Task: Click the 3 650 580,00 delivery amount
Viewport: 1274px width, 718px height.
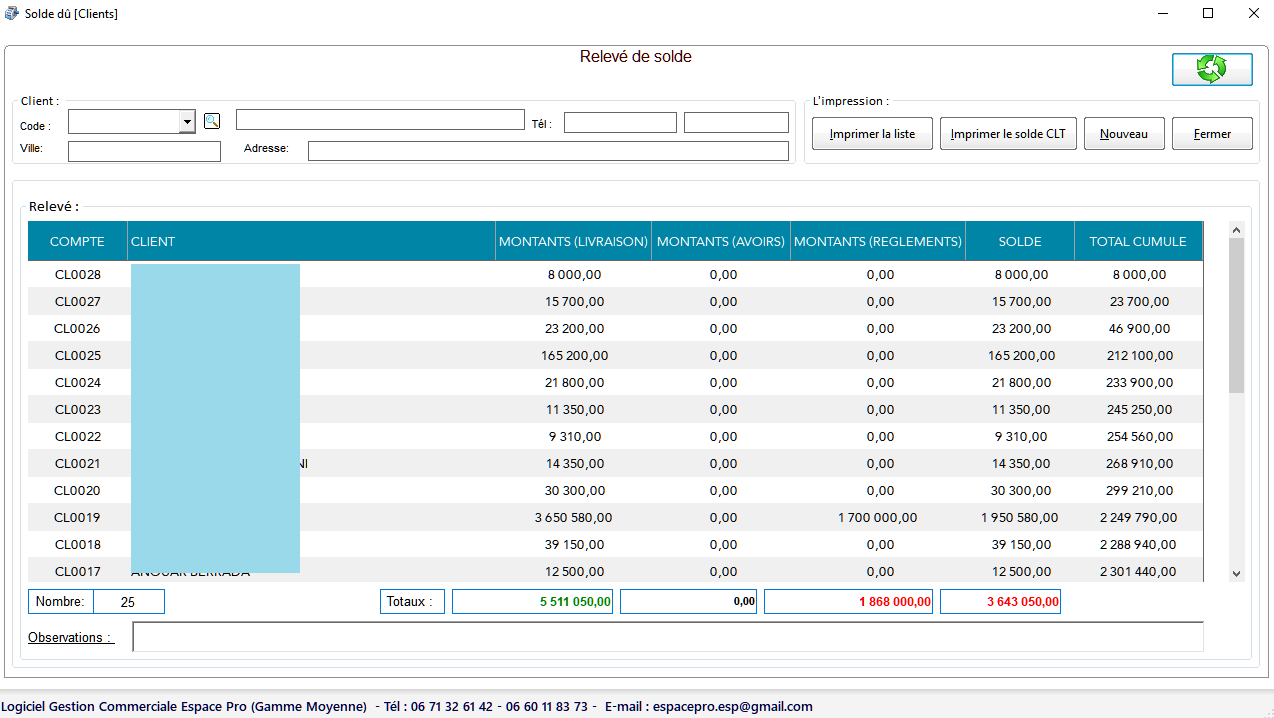Action: coord(573,517)
